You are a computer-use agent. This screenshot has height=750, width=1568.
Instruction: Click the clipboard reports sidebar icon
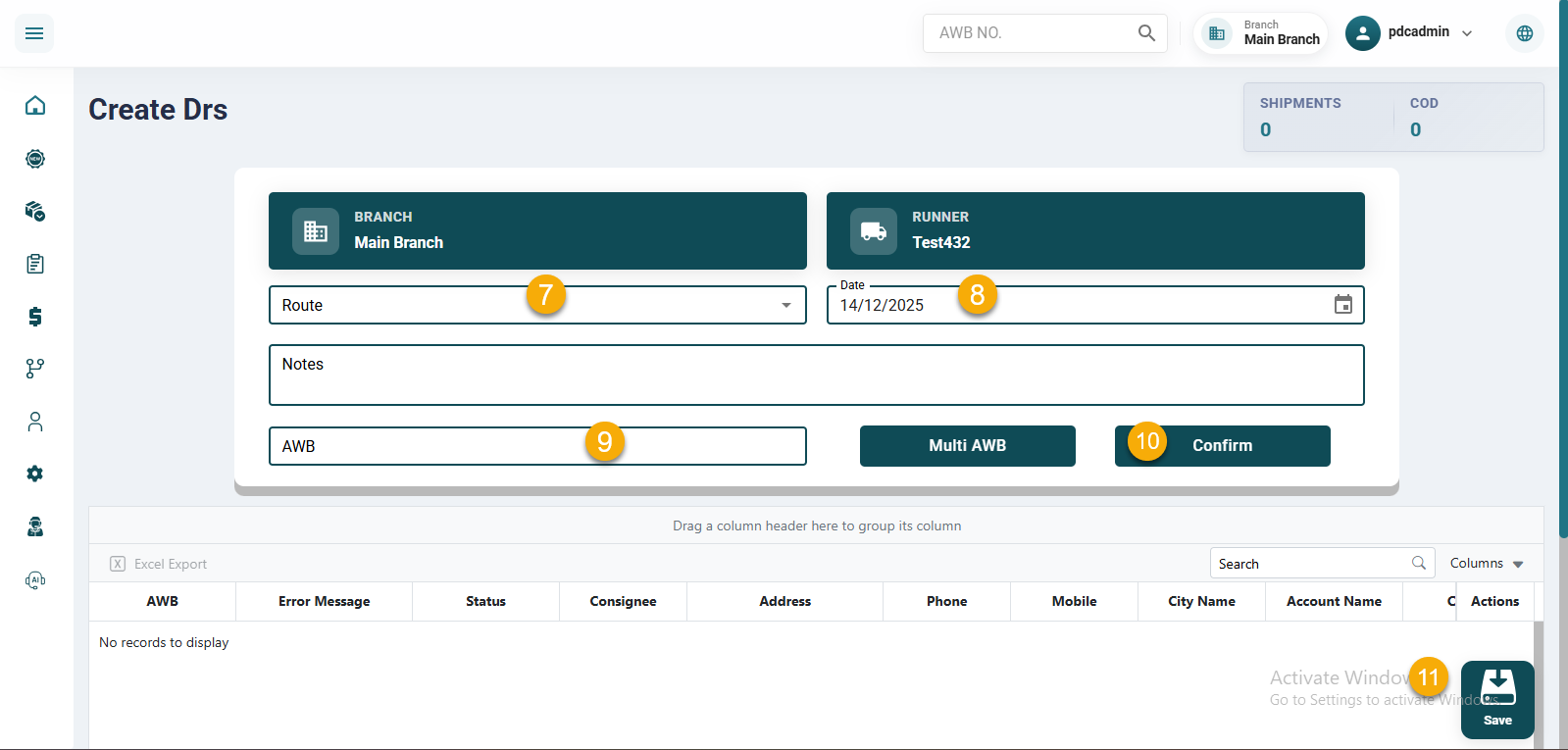tap(35, 264)
